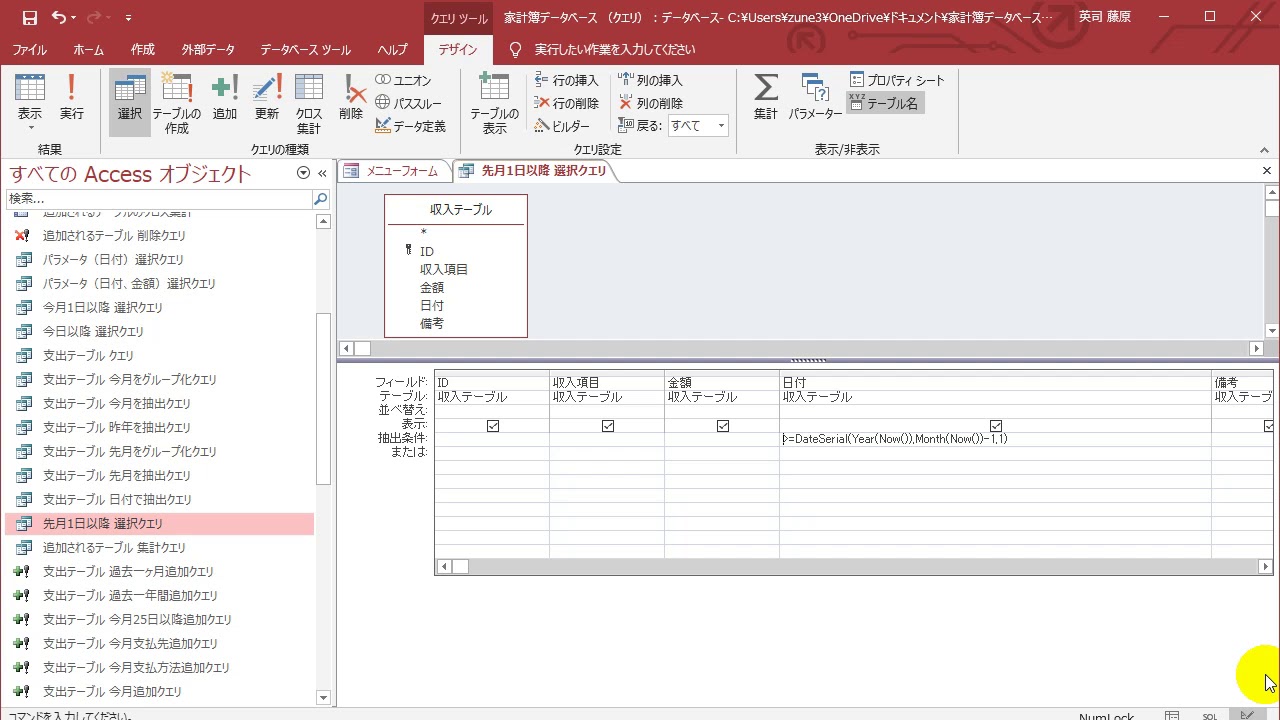
Task: Click 行の挿入 insert rows
Action: coord(567,80)
